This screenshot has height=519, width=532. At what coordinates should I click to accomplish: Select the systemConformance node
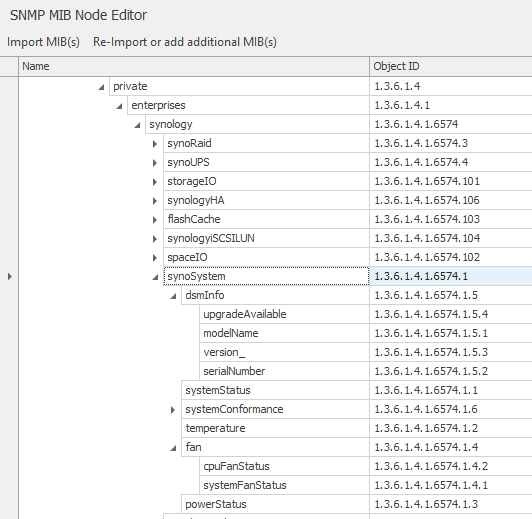pyautogui.click(x=275, y=409)
